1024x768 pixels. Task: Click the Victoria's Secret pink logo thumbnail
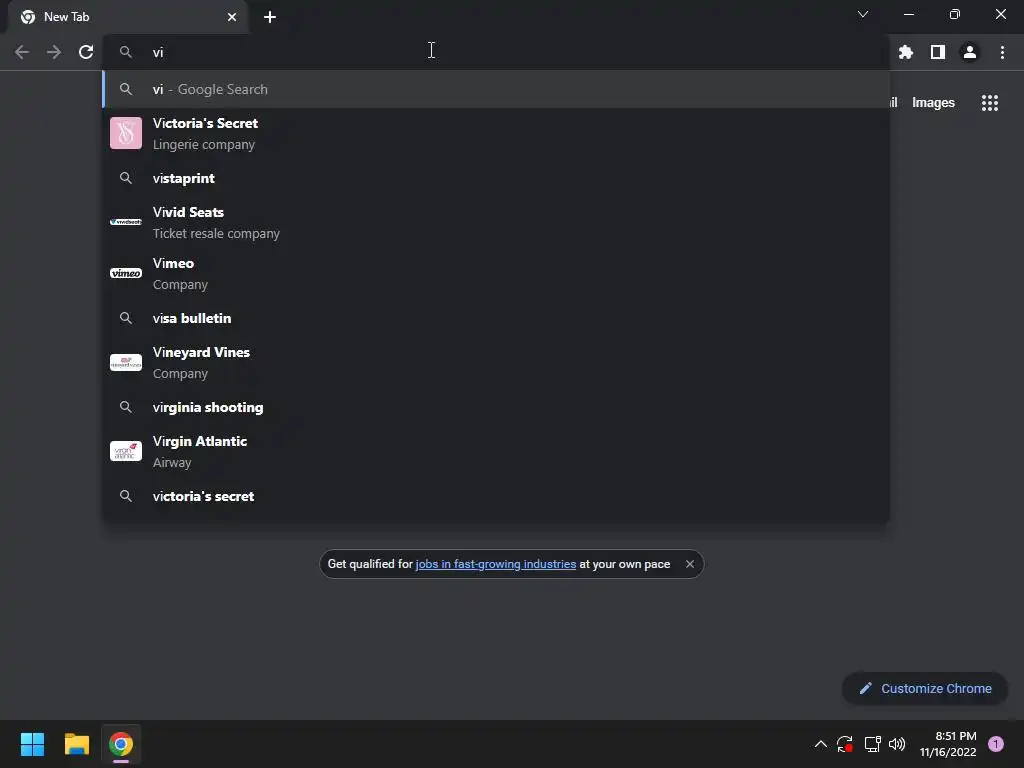coord(126,133)
